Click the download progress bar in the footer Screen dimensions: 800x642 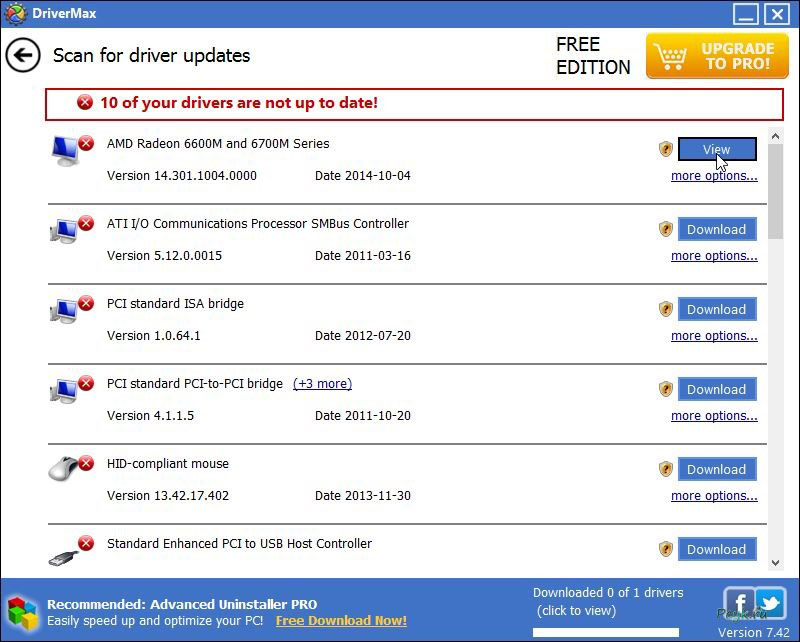[x=606, y=633]
